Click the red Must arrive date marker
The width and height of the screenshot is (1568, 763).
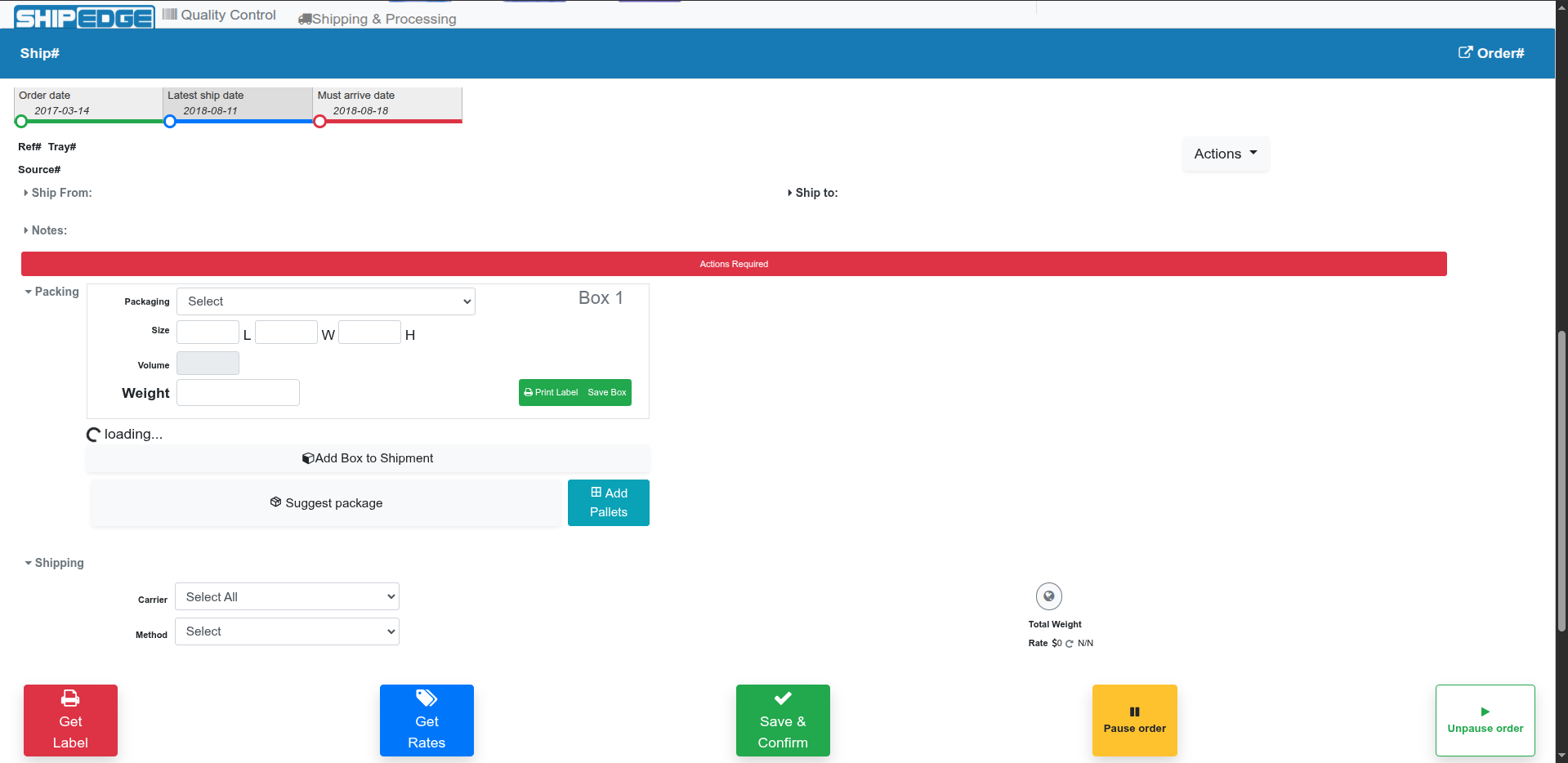pos(319,122)
